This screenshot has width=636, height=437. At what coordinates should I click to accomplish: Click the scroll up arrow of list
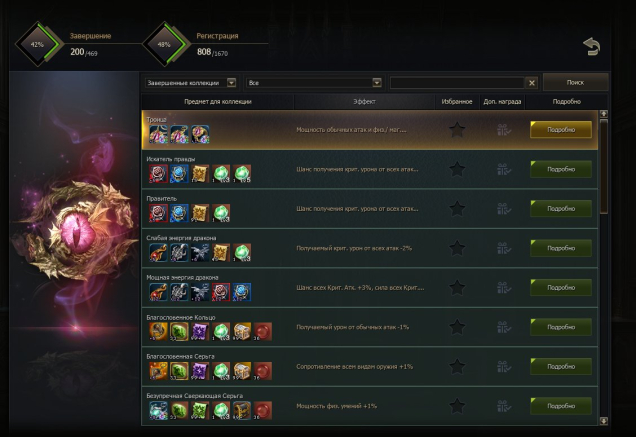604,114
